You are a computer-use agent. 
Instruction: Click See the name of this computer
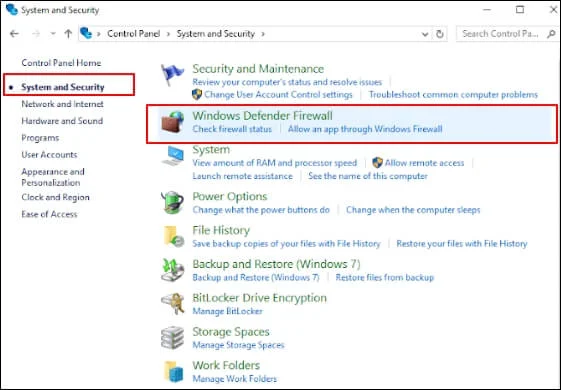(368, 176)
